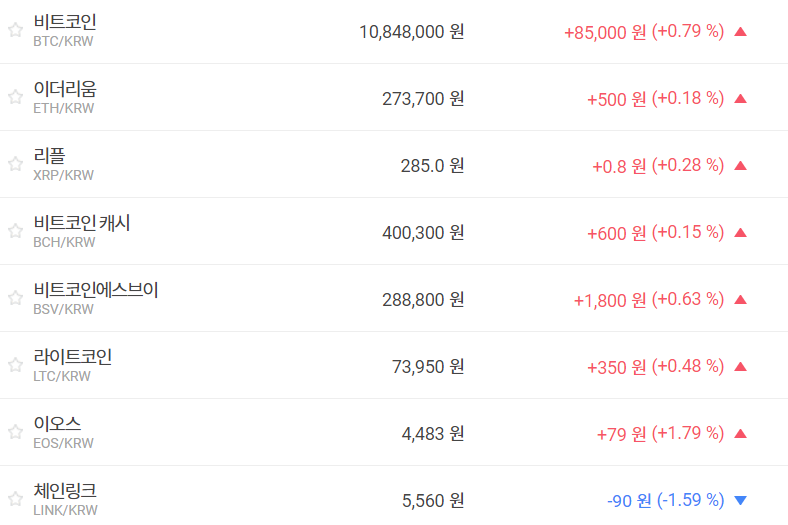Favorite Chainlink LINK/KRW with star icon
The width and height of the screenshot is (788, 525).
coord(15,499)
